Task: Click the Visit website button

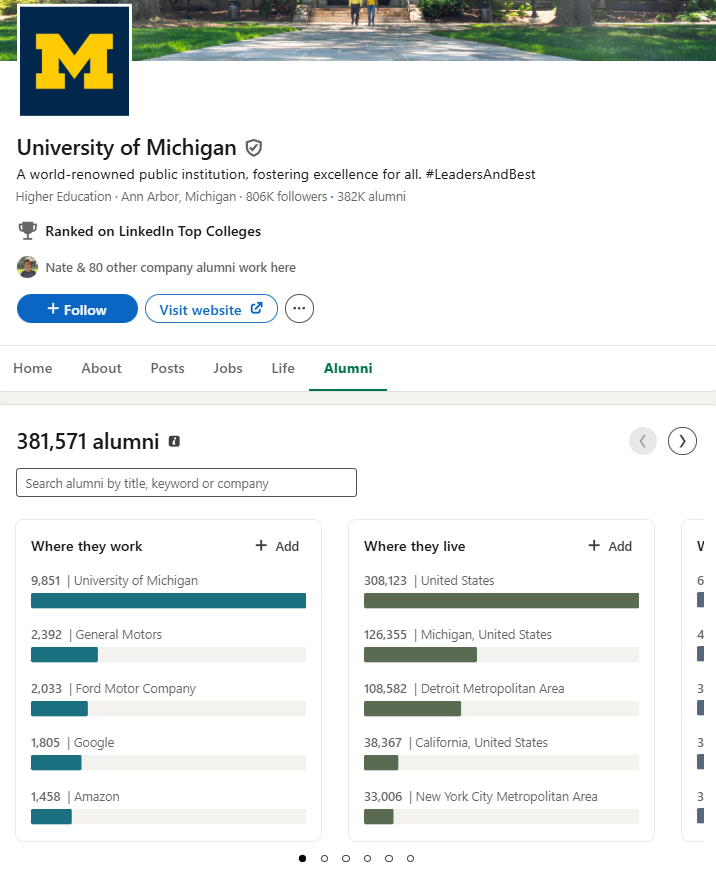Action: [211, 309]
